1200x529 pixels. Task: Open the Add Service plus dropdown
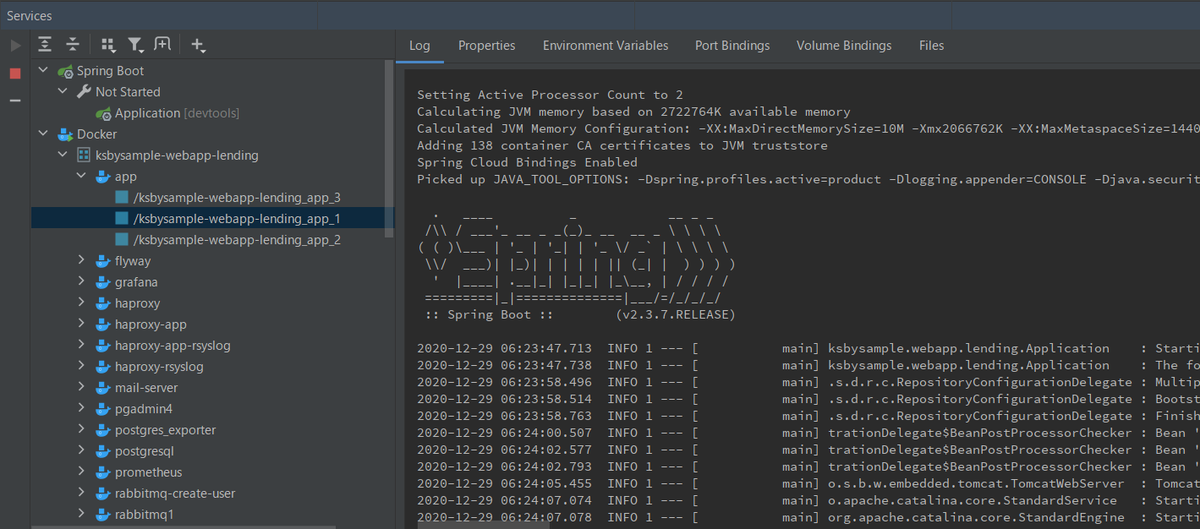coord(198,45)
